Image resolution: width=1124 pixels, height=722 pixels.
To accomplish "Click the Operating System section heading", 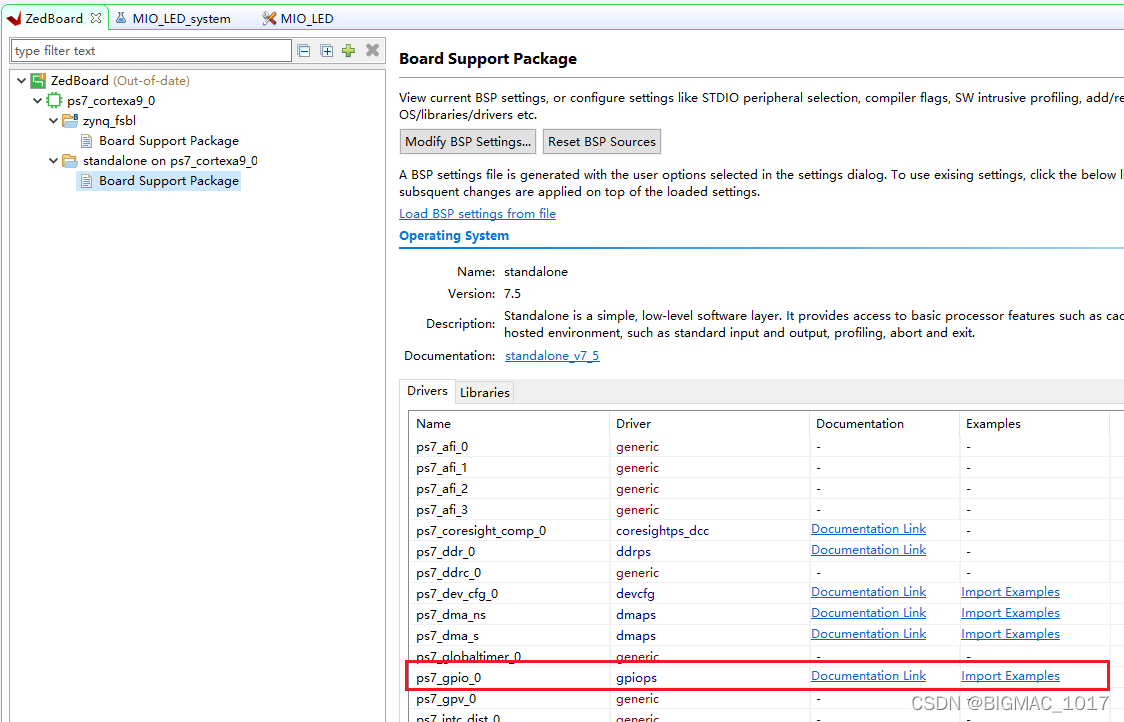I will click(454, 236).
